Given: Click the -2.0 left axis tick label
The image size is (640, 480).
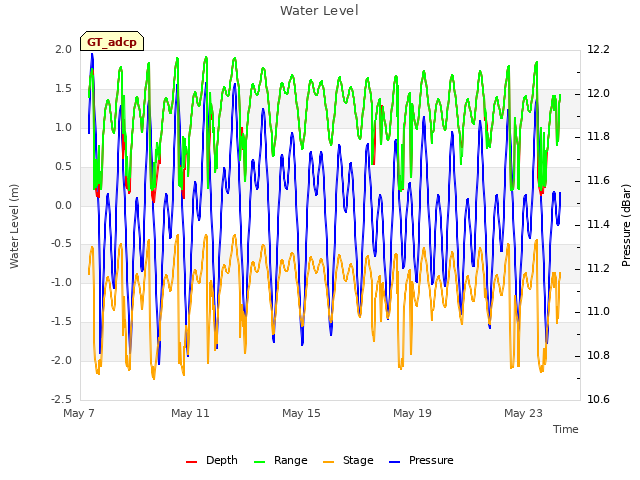Looking at the screenshot, I should coord(61,360).
